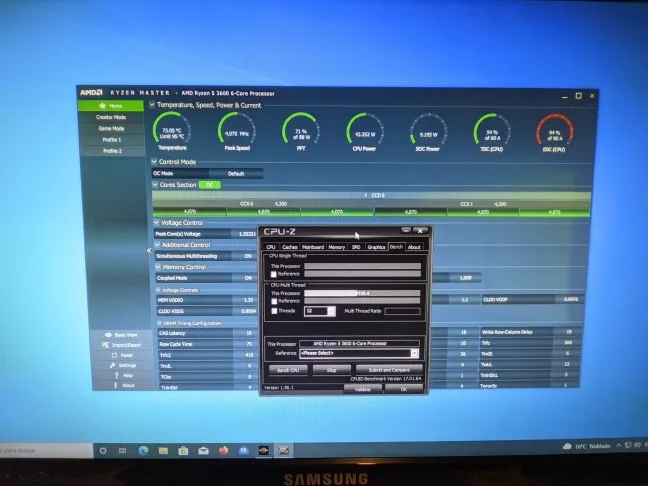Screen dimensions: 648x486
Task: Click Bench CPU button in CPU-Z
Action: pos(288,370)
